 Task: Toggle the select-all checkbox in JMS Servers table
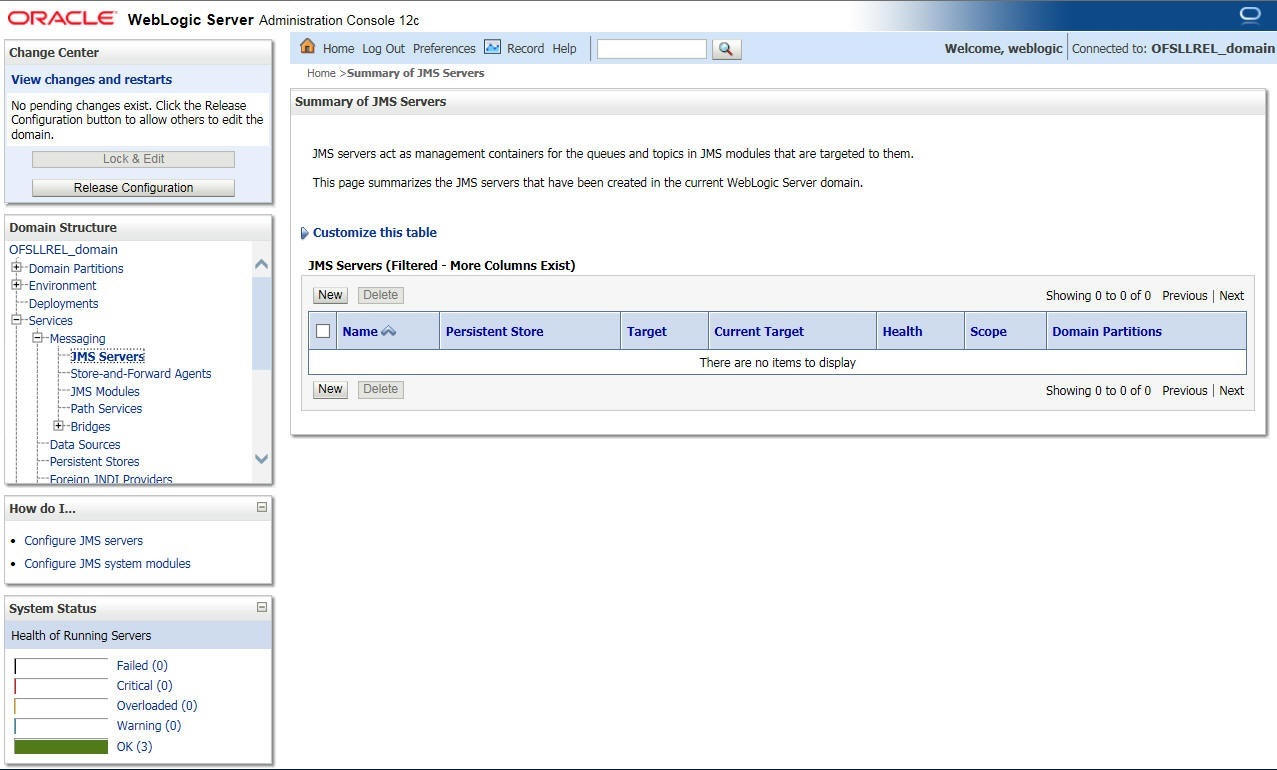pos(323,331)
